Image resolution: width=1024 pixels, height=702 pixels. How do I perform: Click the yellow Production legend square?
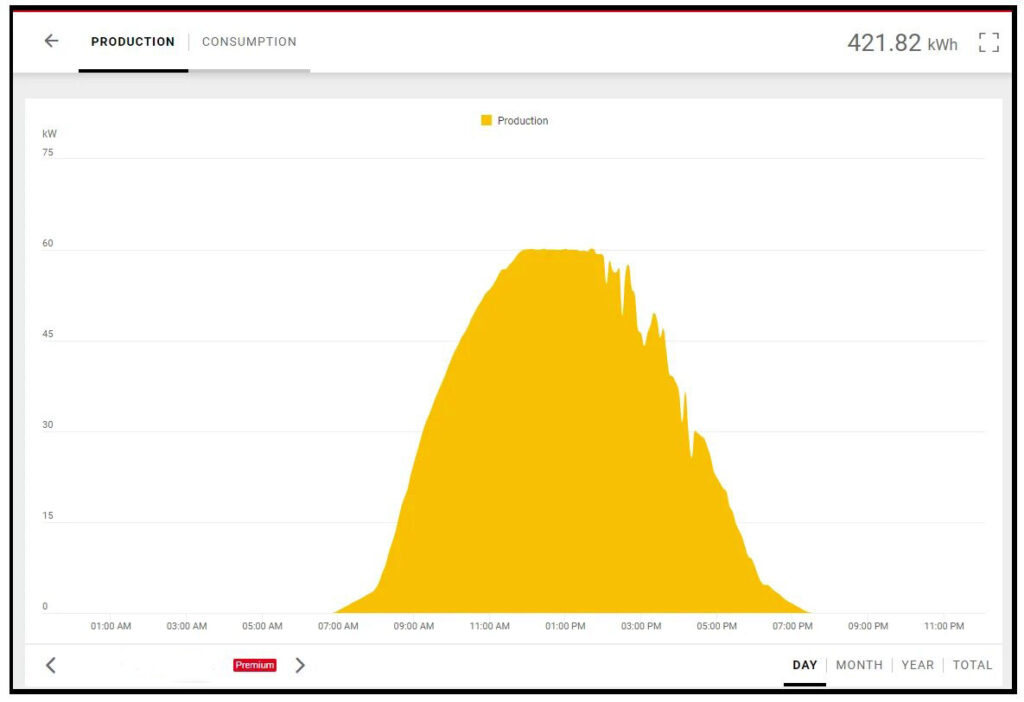pyautogui.click(x=487, y=120)
